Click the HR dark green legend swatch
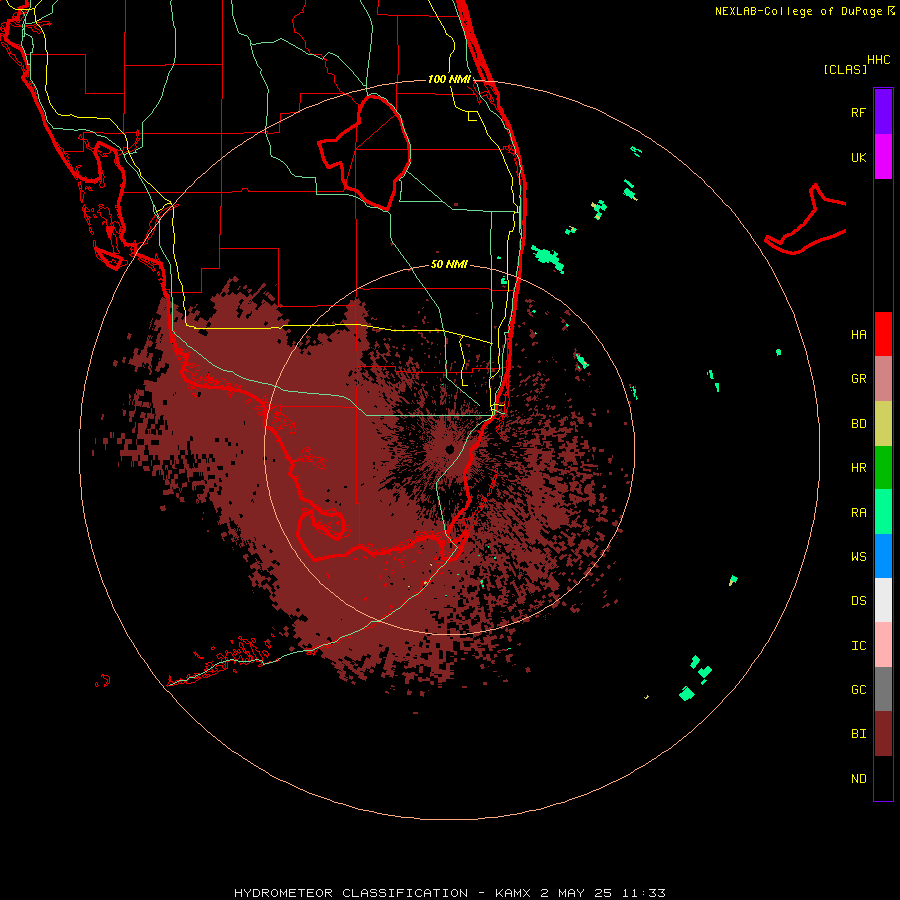This screenshot has height=900, width=900. [883, 467]
